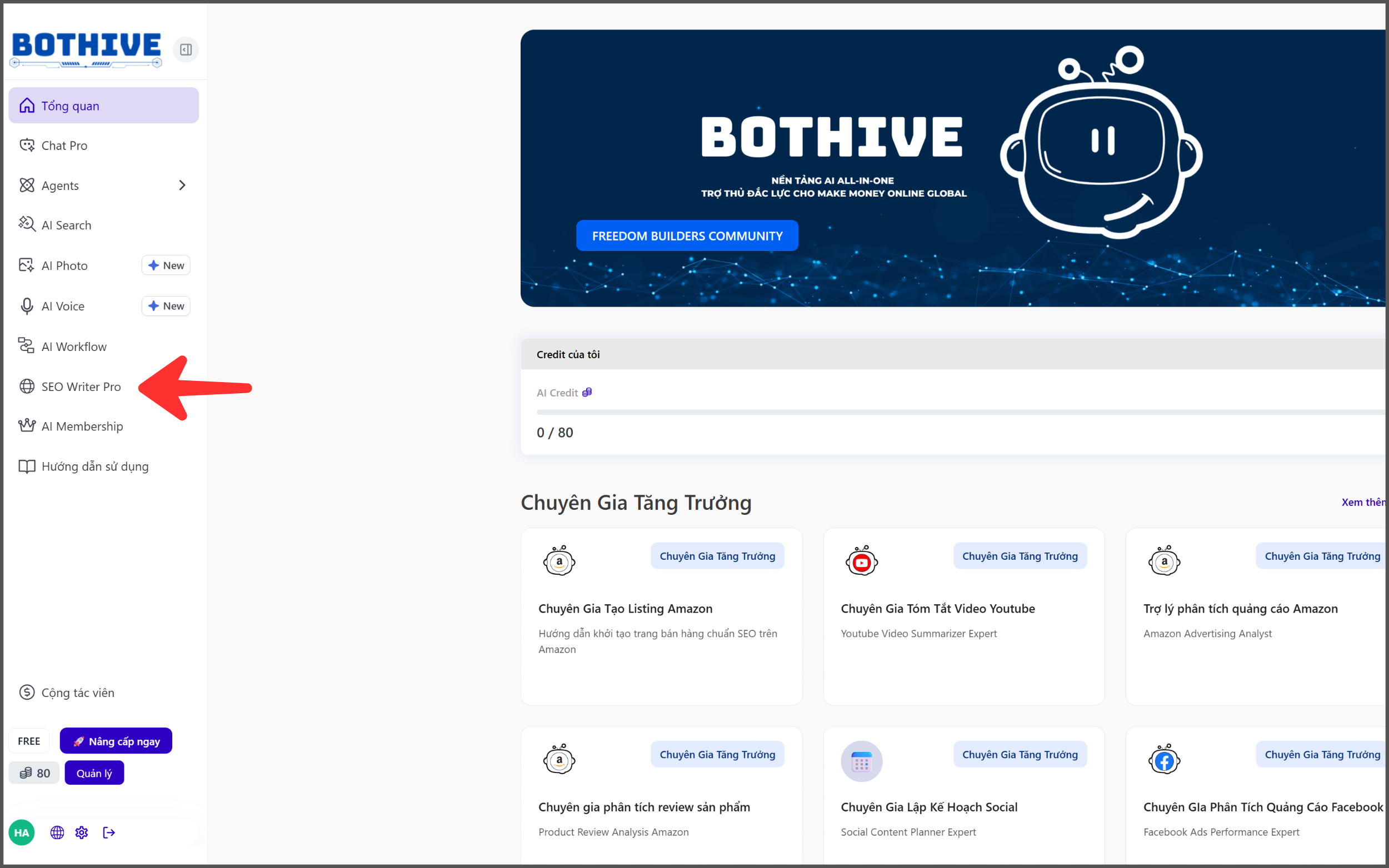
Task: Click the Agents menu item
Action: [103, 185]
